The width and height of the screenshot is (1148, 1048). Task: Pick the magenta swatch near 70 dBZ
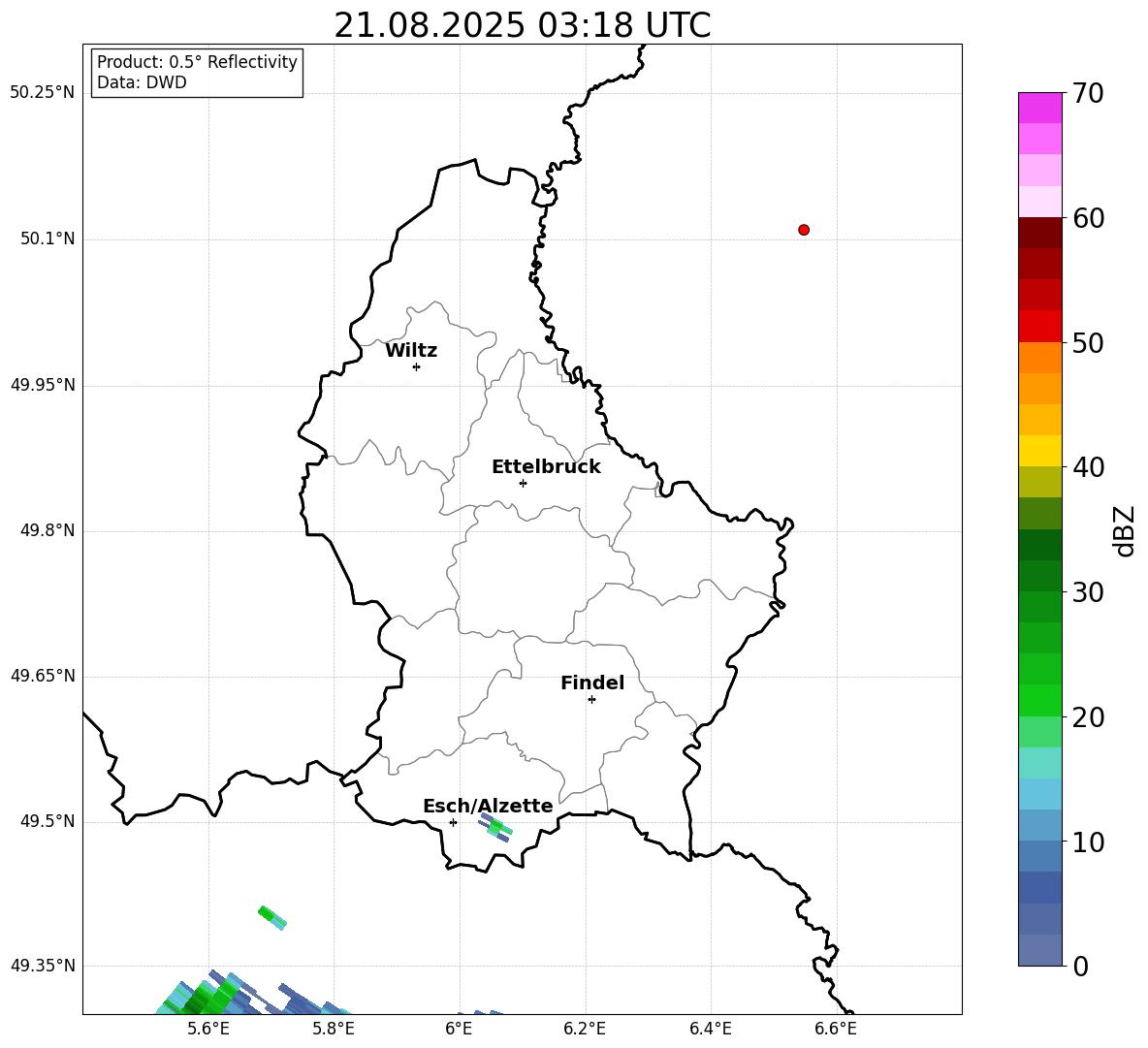coord(1039,108)
